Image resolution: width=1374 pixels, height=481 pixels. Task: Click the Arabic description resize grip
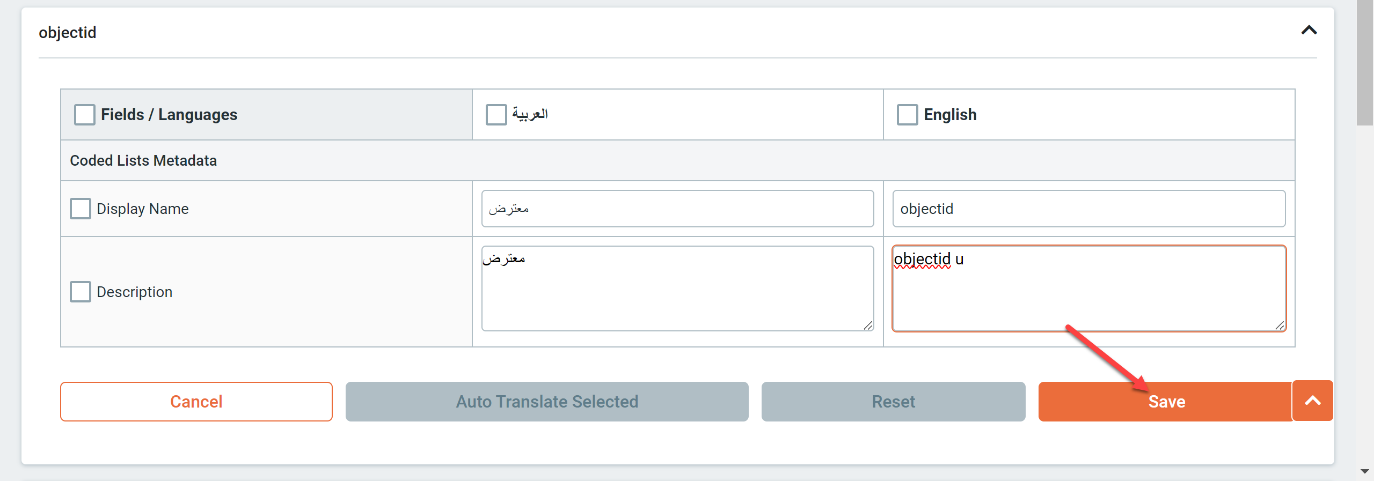(x=867, y=324)
